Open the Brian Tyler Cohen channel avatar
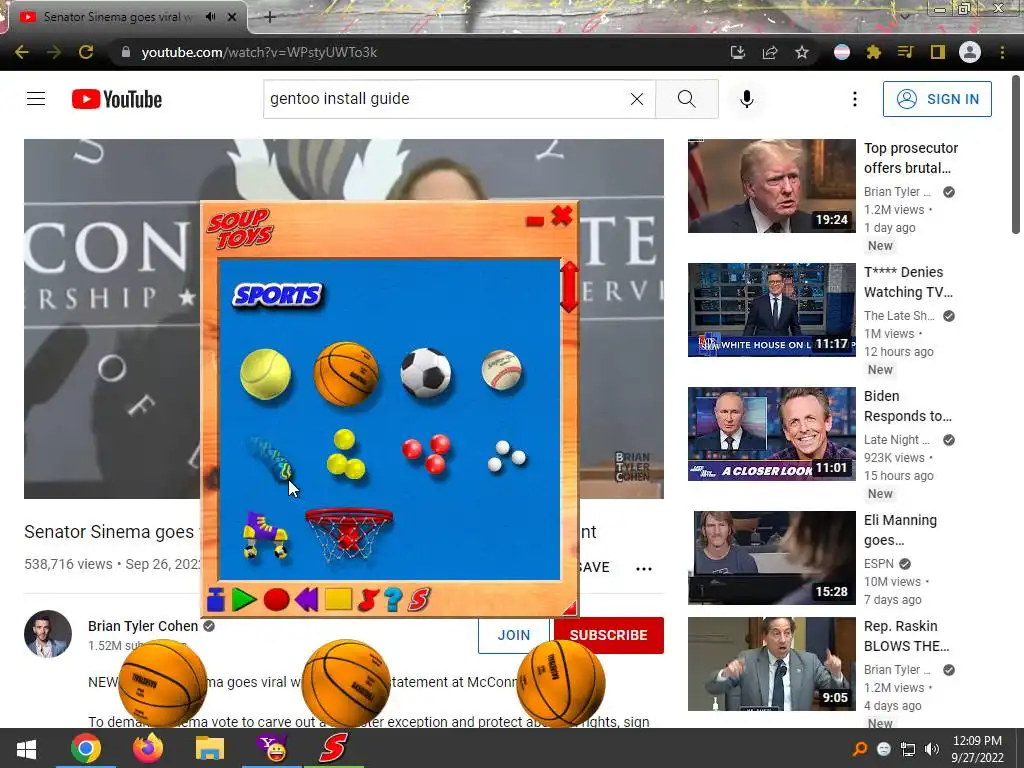 tap(48, 633)
